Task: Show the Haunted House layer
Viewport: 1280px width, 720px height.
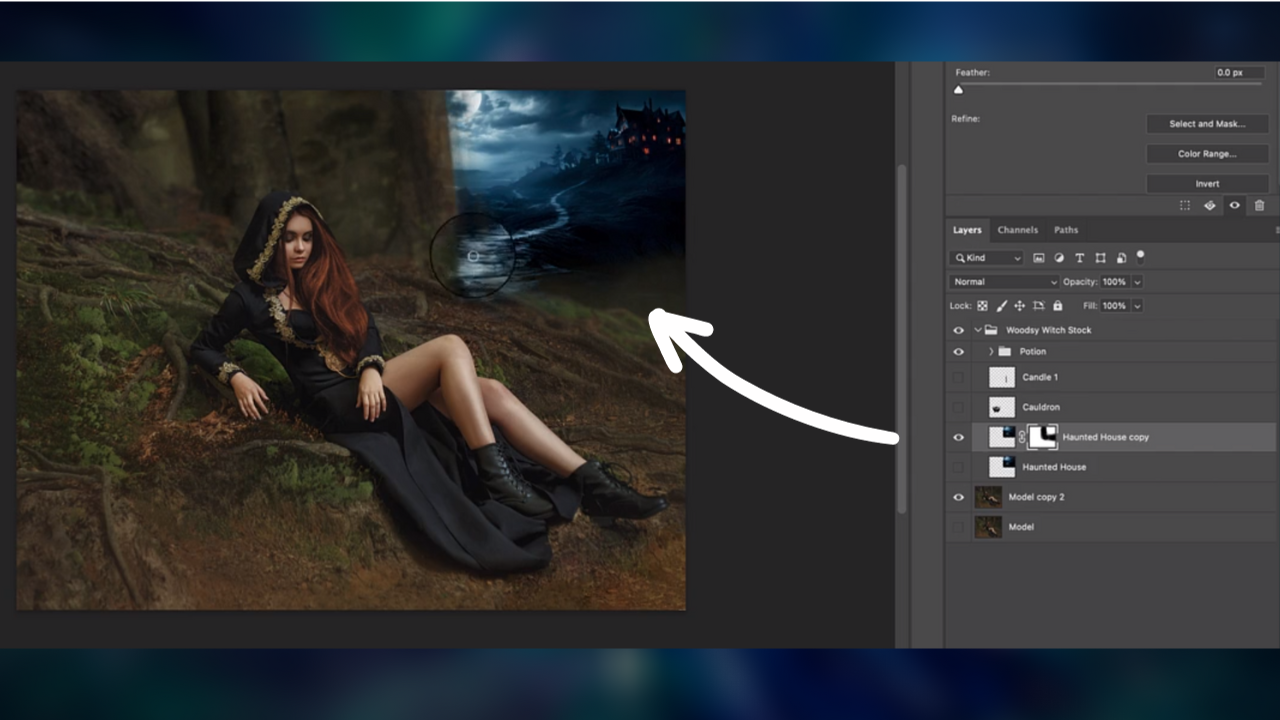Action: [x=959, y=467]
